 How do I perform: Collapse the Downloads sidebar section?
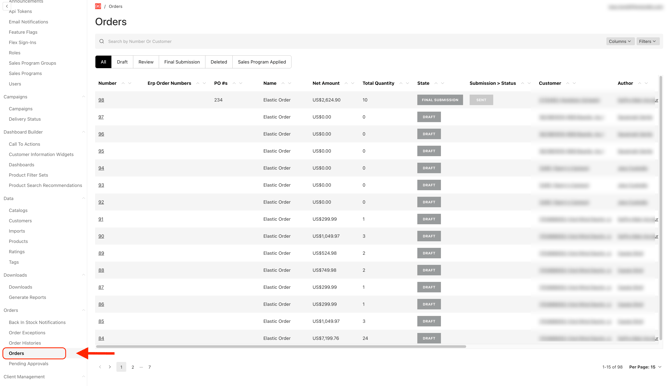83,275
